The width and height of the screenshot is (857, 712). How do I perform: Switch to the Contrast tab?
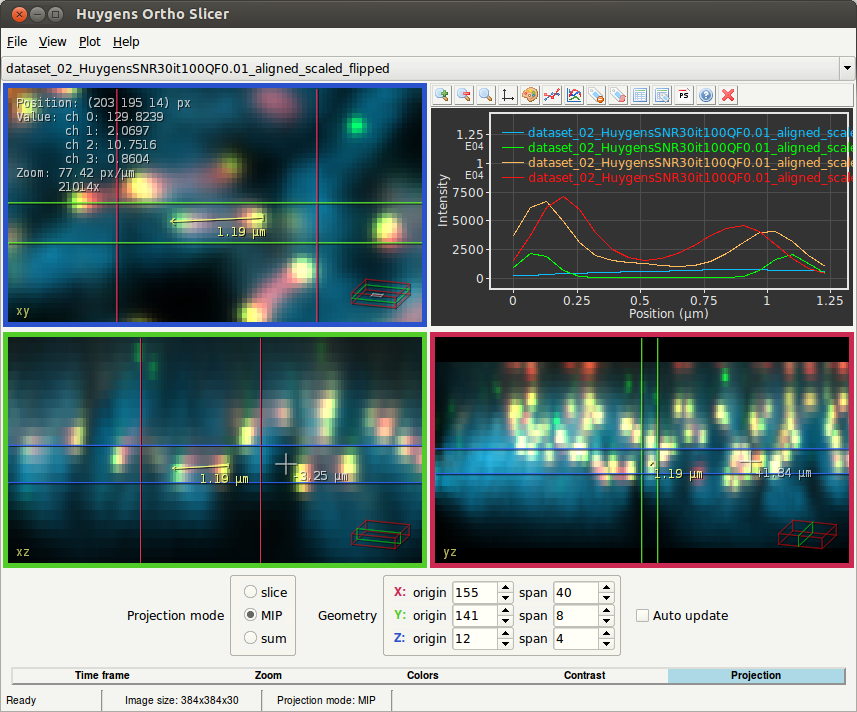[584, 675]
